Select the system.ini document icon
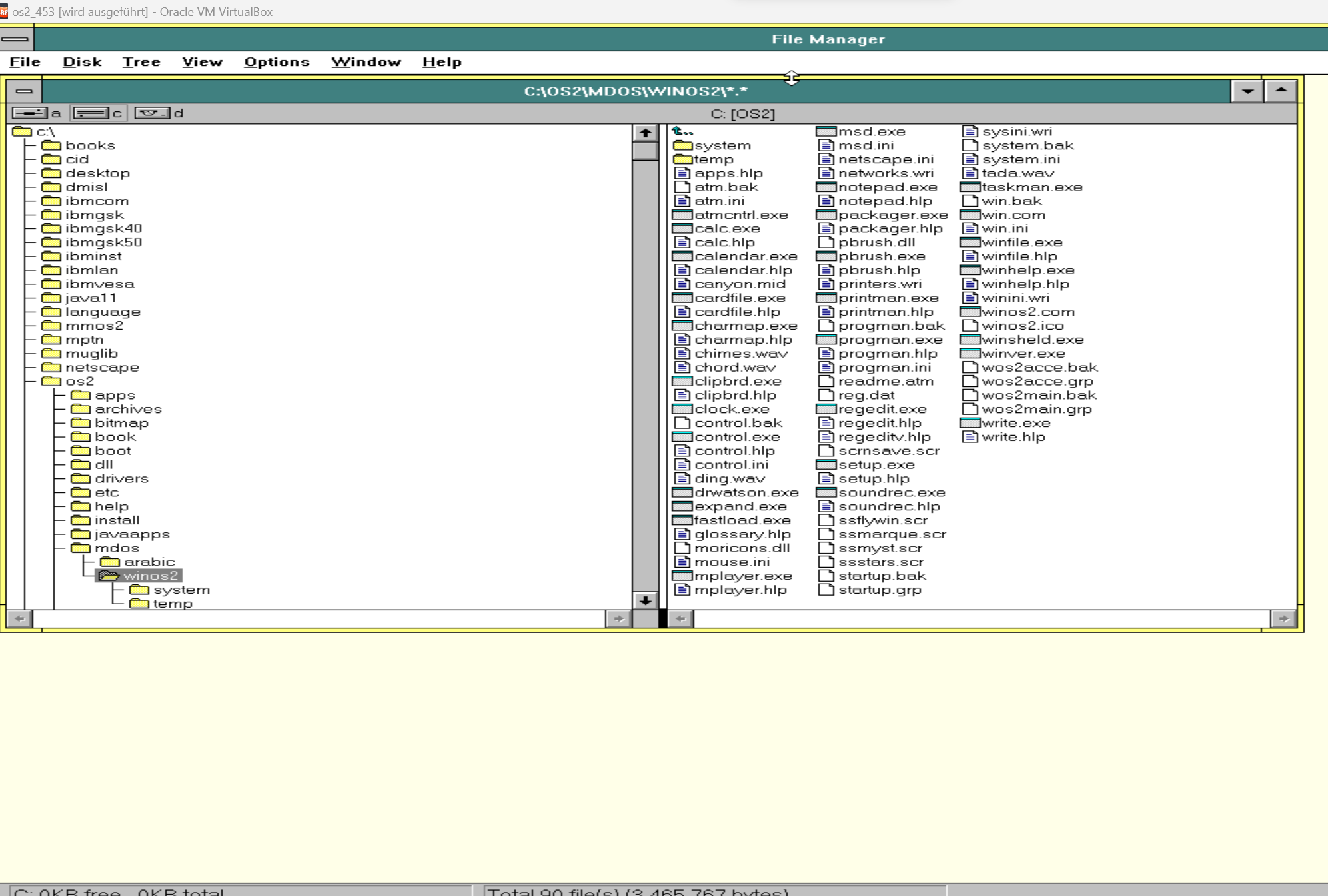The image size is (1328, 896). coord(970,159)
